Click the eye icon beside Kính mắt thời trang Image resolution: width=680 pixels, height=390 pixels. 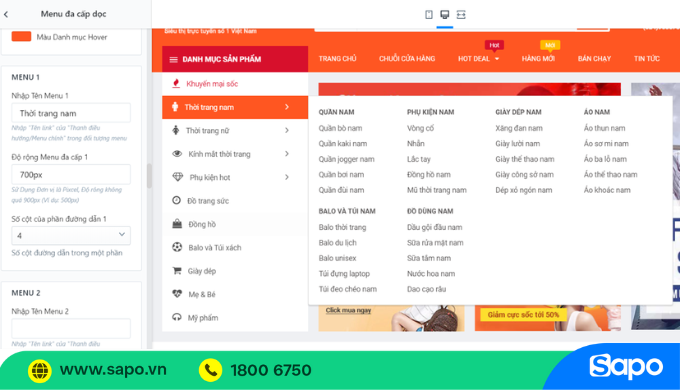coord(177,154)
